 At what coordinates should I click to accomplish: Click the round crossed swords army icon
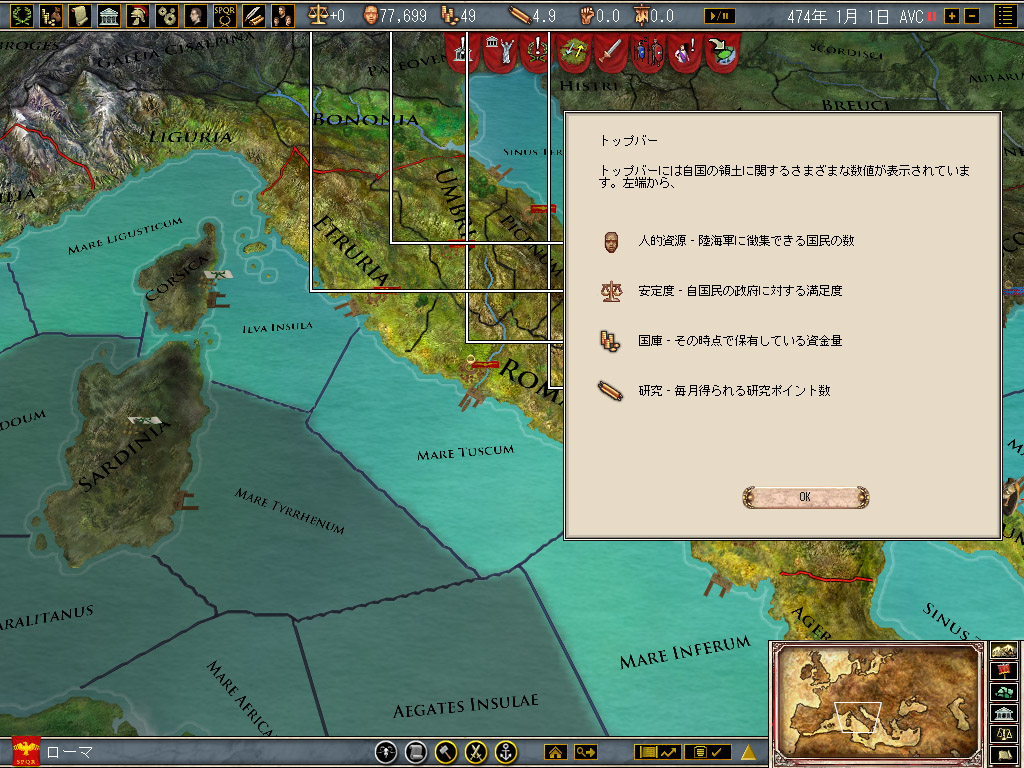(x=476, y=752)
